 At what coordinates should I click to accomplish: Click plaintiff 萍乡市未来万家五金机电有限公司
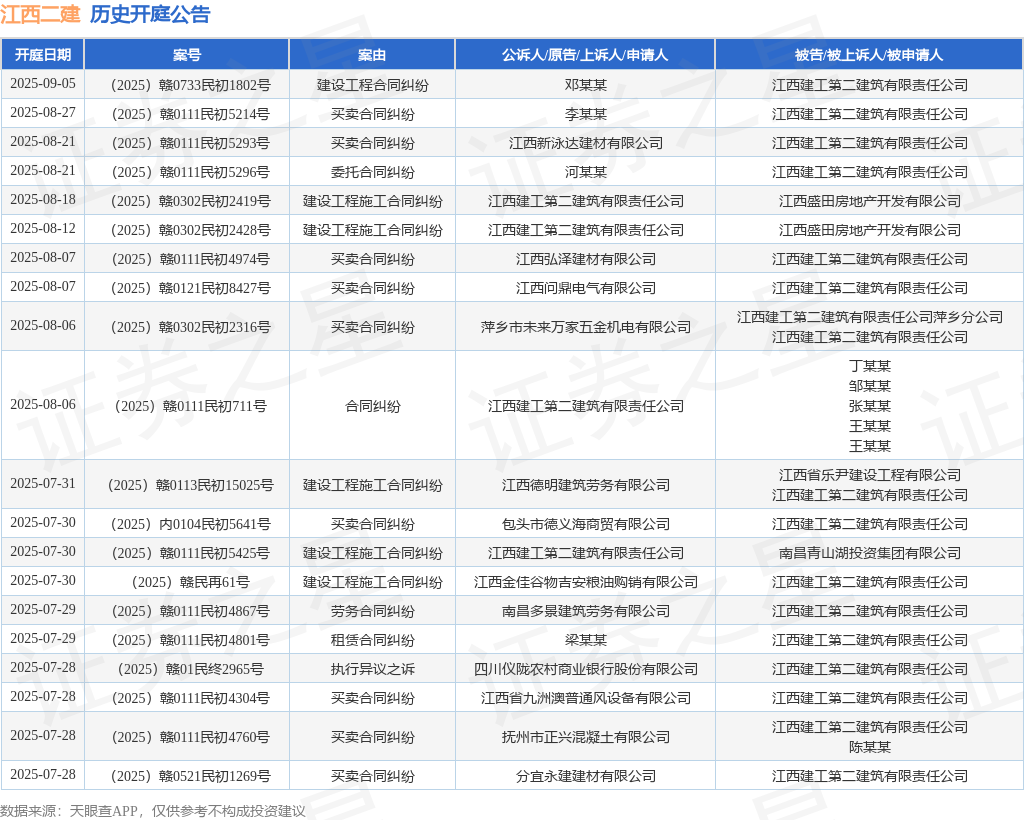586,327
